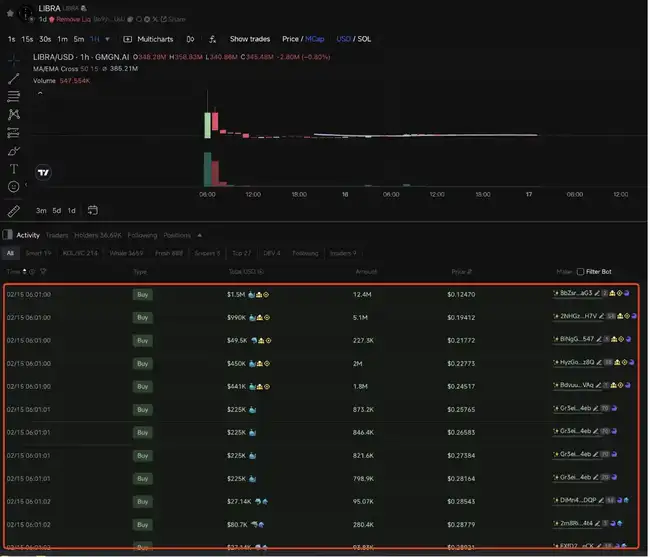Select the brush drawing tool
Viewport: 650px width, 557px height.
[14, 150]
